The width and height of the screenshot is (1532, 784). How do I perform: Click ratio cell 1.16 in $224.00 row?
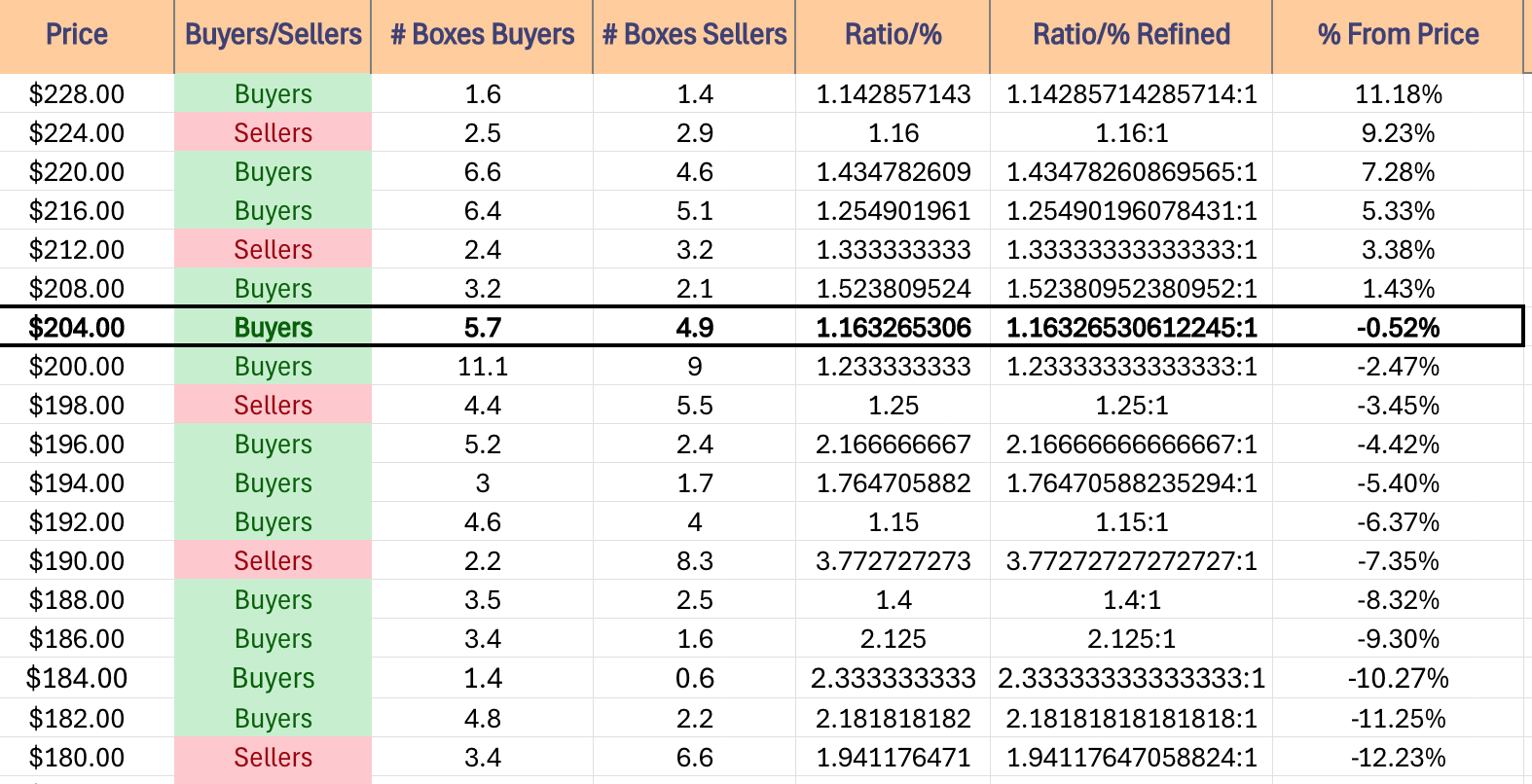(x=893, y=133)
